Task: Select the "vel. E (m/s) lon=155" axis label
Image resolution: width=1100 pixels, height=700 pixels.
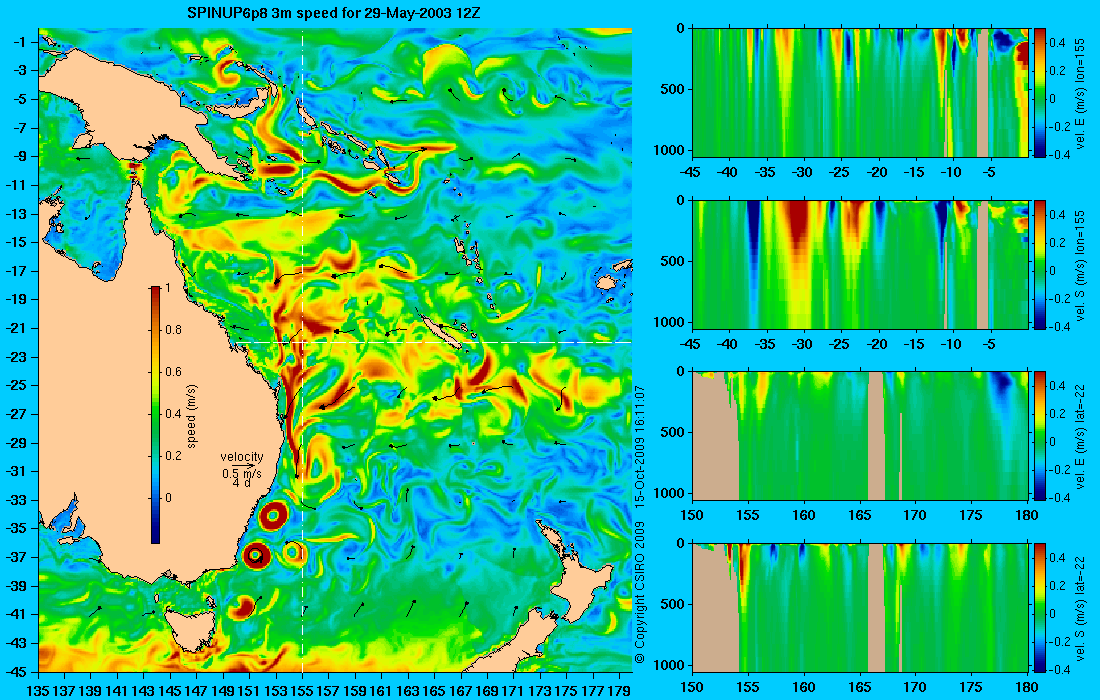Action: pyautogui.click(x=1080, y=93)
